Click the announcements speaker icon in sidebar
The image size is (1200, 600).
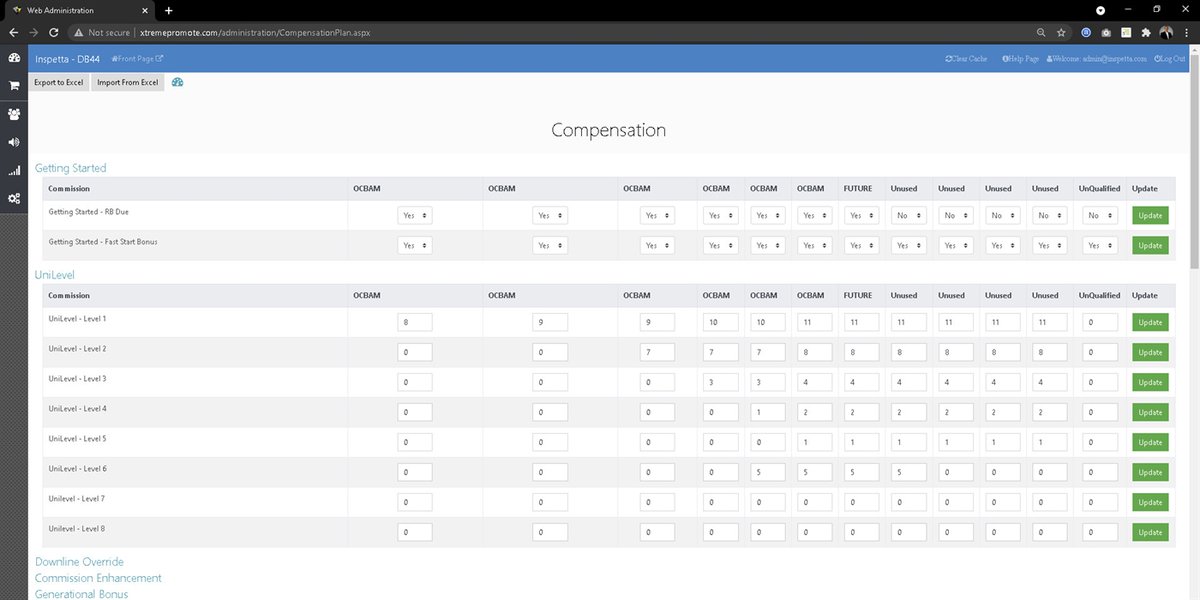coord(13,142)
